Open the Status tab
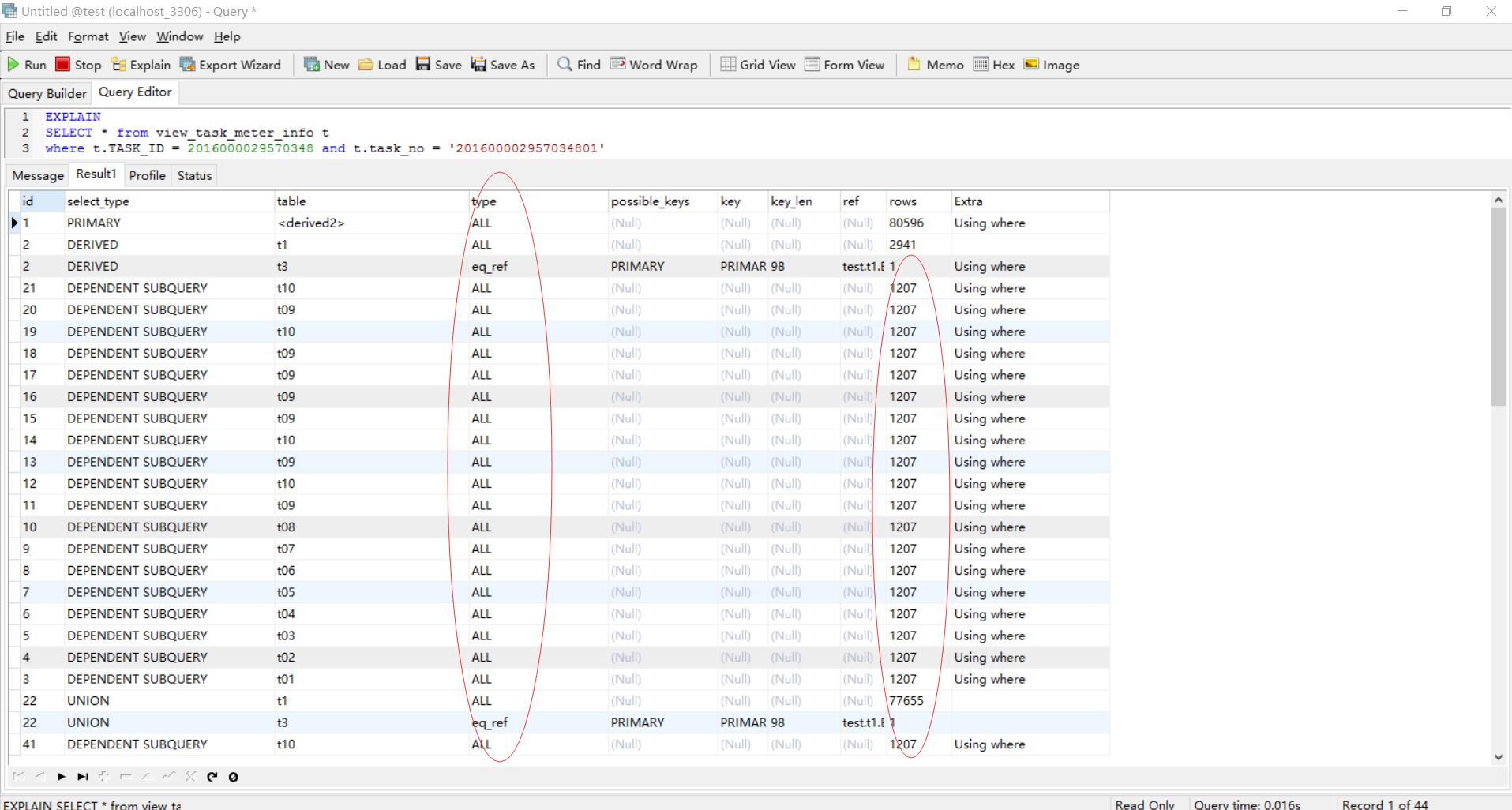Screen dimensions: 1512x810 click(x=194, y=175)
